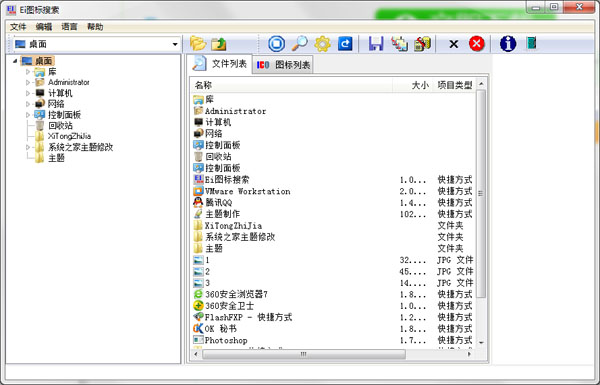The height and width of the screenshot is (385, 600).
Task: Click the black X delete toolbar icon
Action: click(454, 44)
